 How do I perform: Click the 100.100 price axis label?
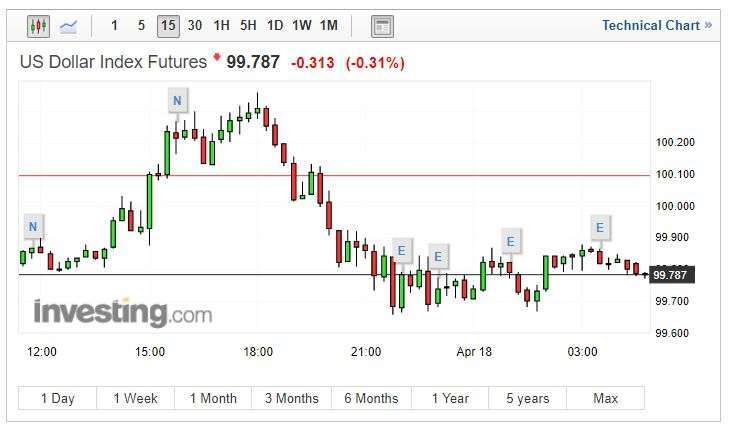tap(675, 175)
